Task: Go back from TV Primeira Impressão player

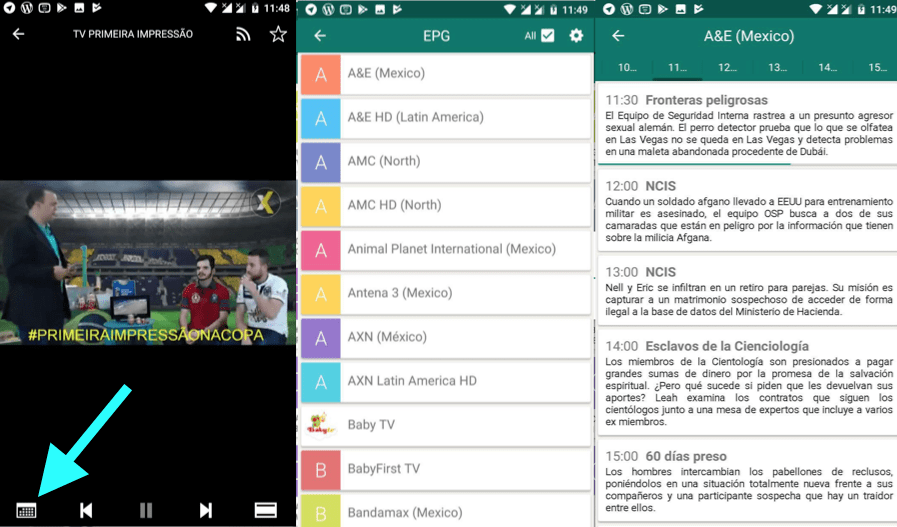Action: [18, 34]
